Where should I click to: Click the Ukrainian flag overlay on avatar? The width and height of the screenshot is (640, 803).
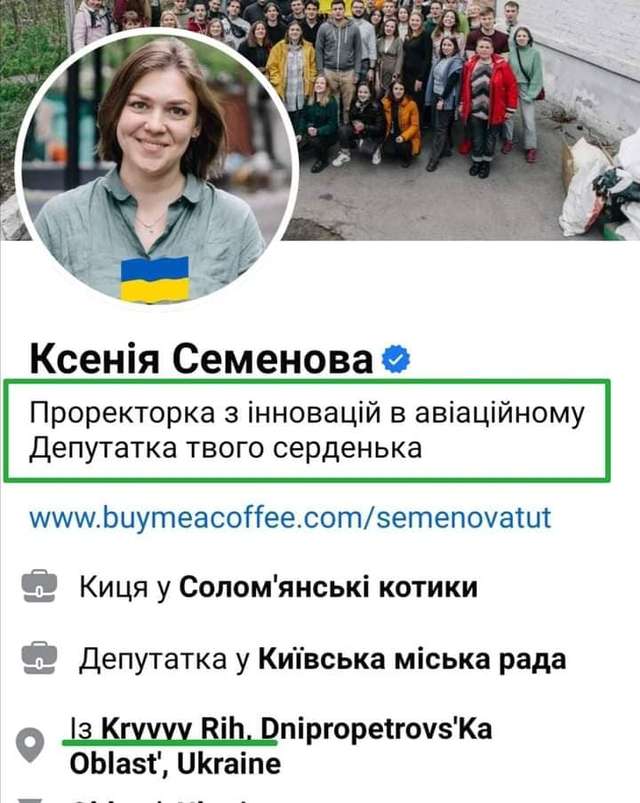[155, 280]
